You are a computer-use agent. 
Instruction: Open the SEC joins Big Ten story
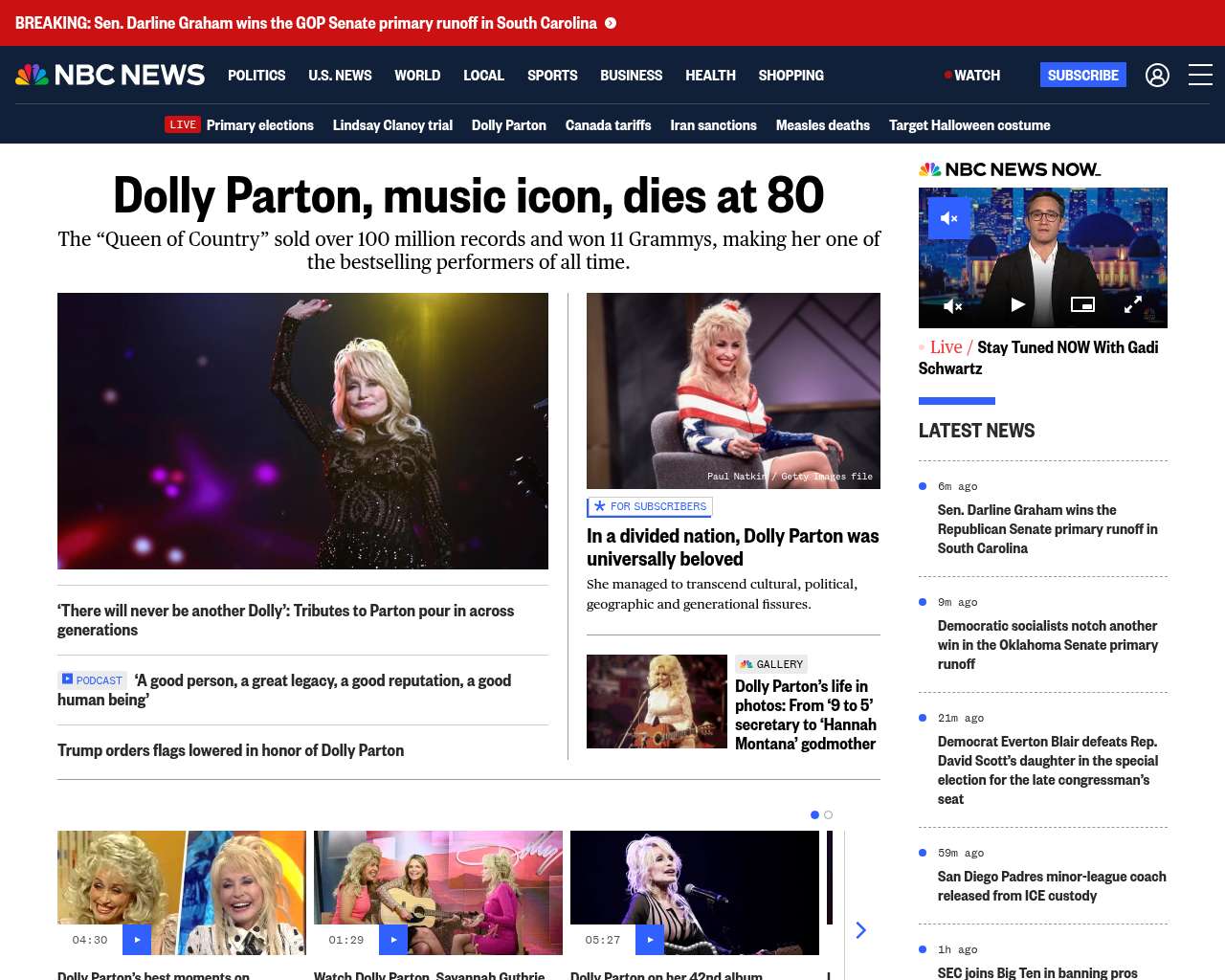point(1037,972)
